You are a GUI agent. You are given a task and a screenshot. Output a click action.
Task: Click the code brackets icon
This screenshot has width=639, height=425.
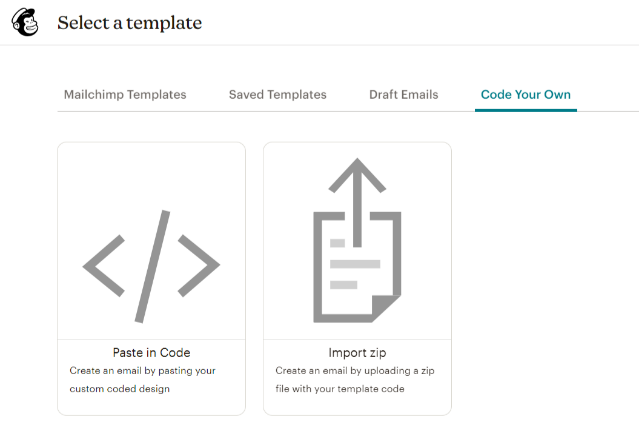click(151, 265)
